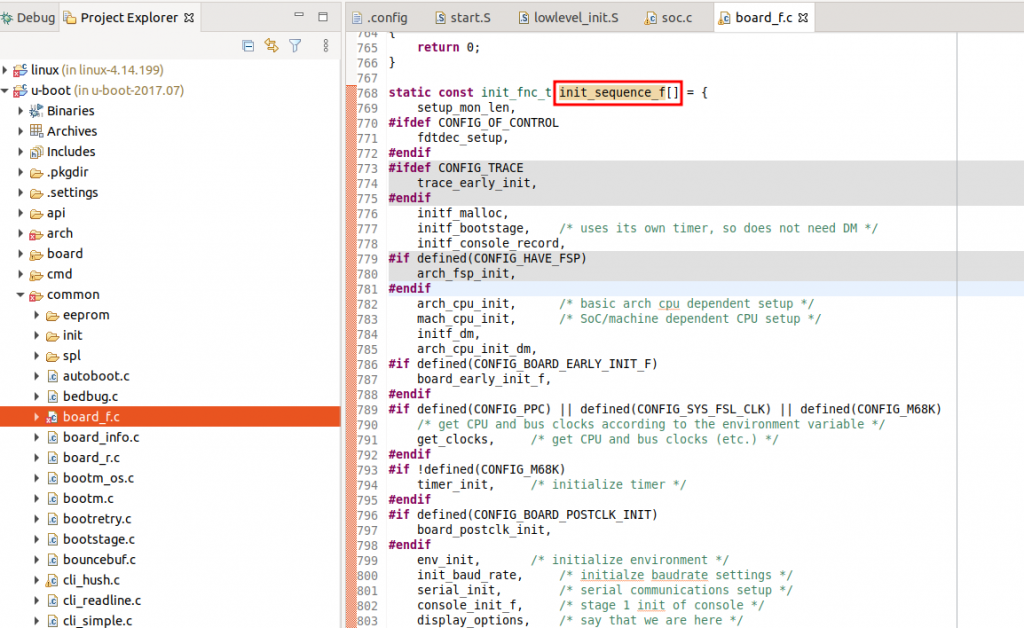This screenshot has width=1024, height=628.
Task: Switch to the start.S editor tab
Action: pos(463,18)
